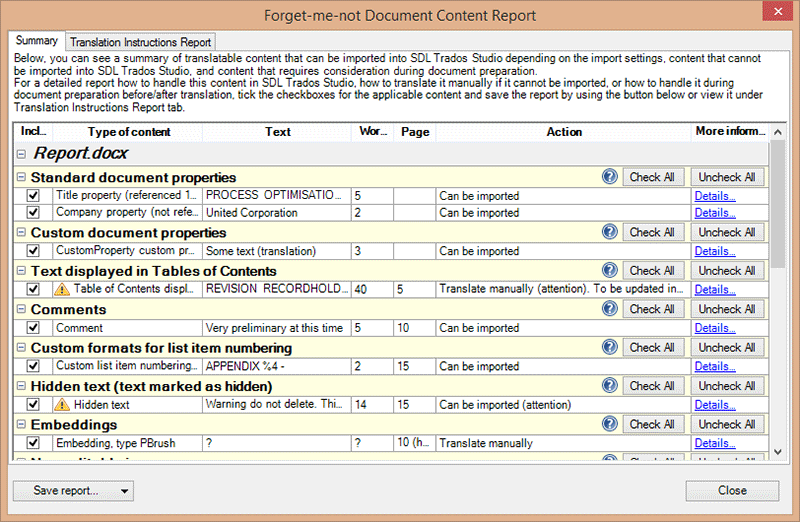Screen dimensions: 800x522
Task: Open help icon for Custom document properties
Action: (610, 232)
